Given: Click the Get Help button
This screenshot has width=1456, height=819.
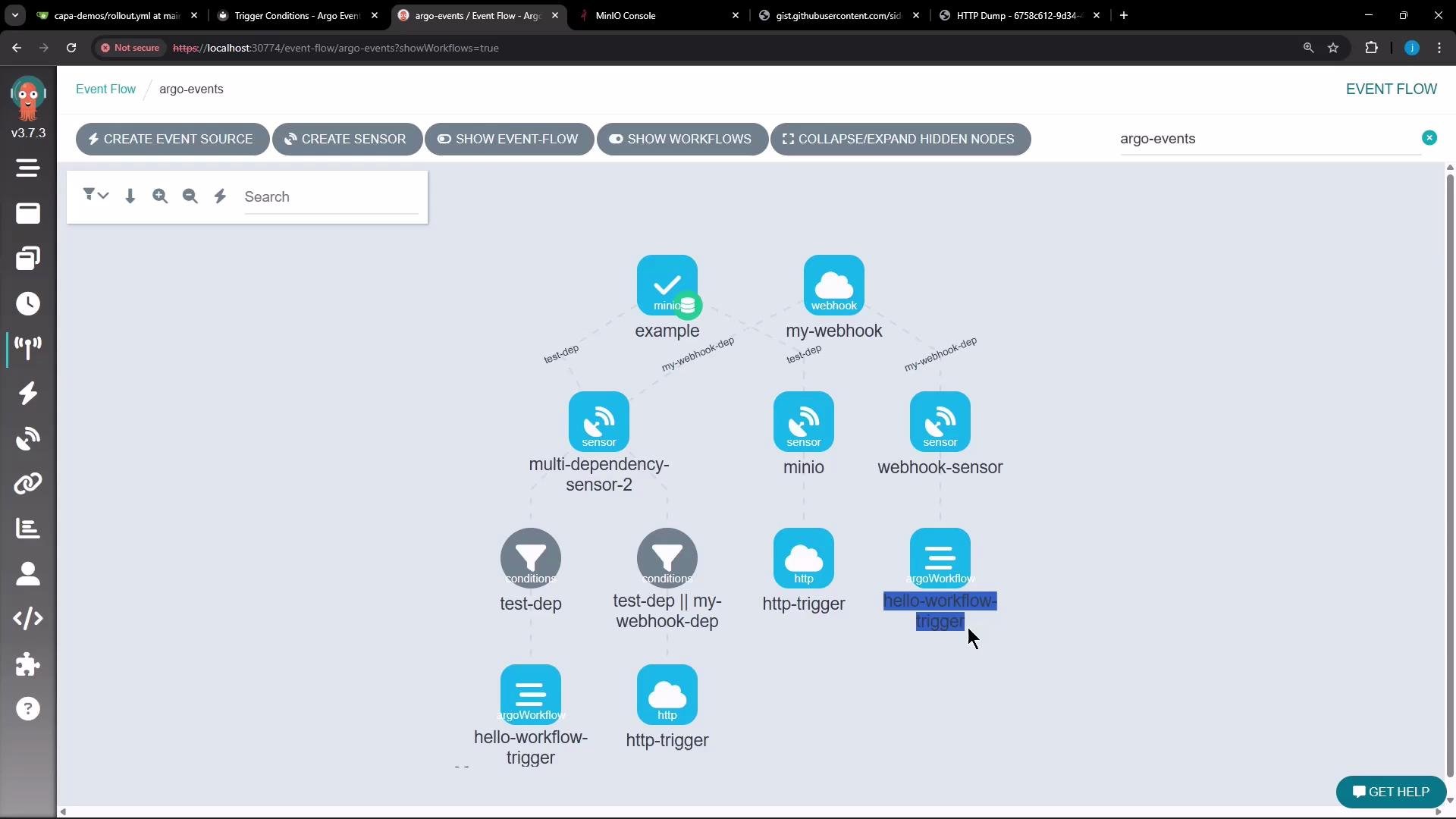Looking at the screenshot, I should tap(1391, 792).
